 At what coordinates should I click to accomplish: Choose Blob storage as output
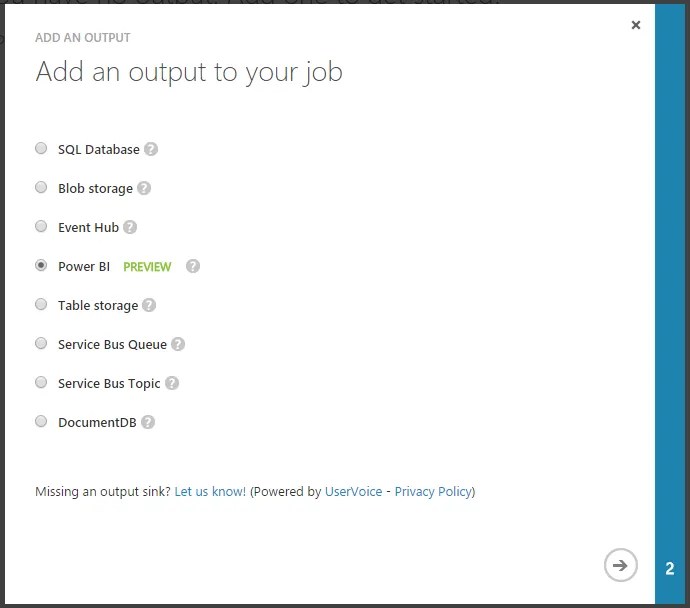point(41,187)
